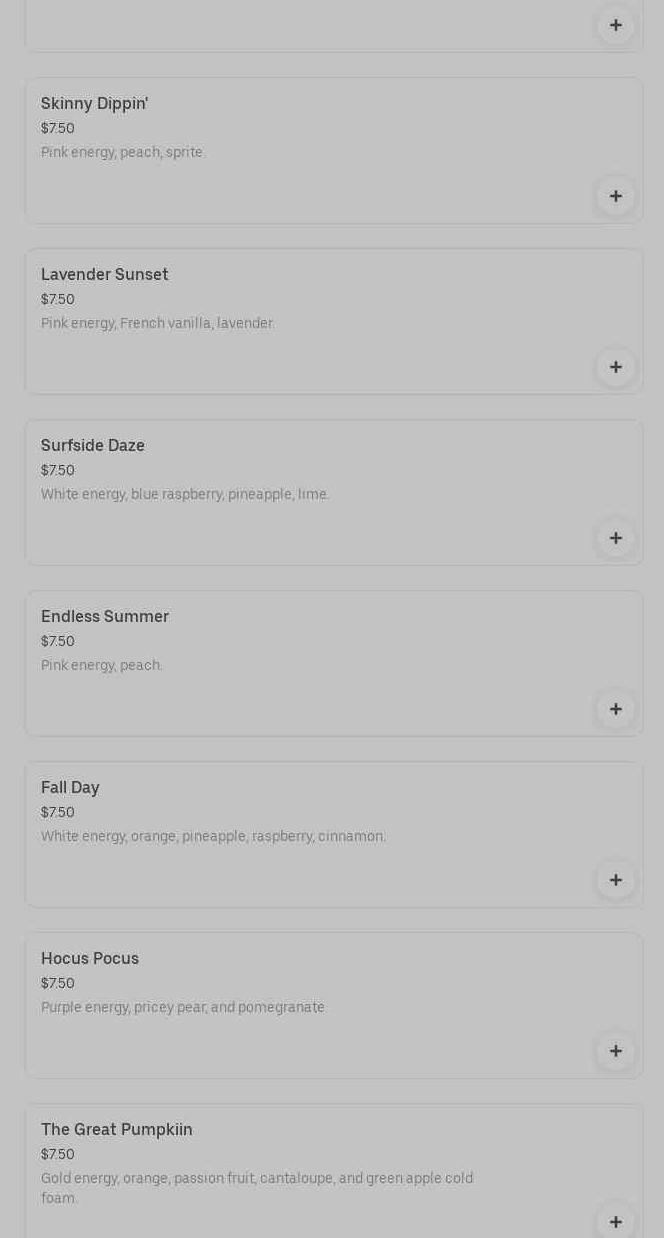Image resolution: width=664 pixels, height=1238 pixels.
Task: Tap the plus icon for Surfside Daze
Action: tap(615, 538)
